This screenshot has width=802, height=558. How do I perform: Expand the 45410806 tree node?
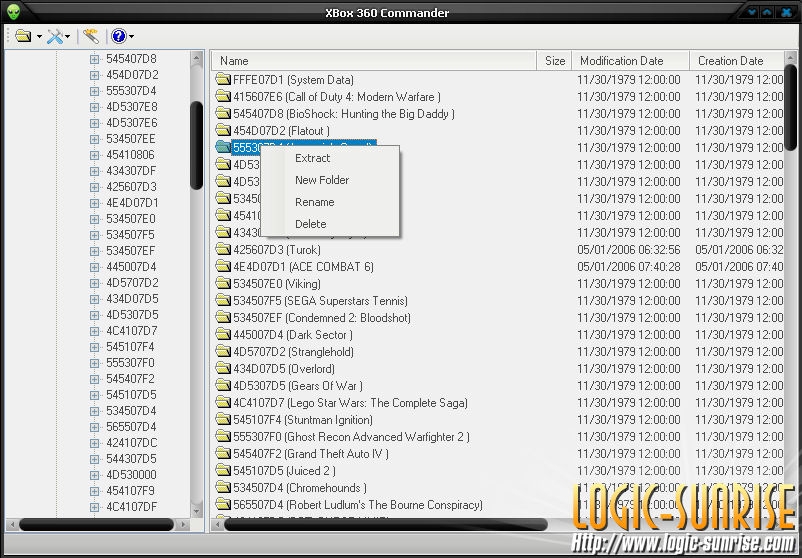94,155
